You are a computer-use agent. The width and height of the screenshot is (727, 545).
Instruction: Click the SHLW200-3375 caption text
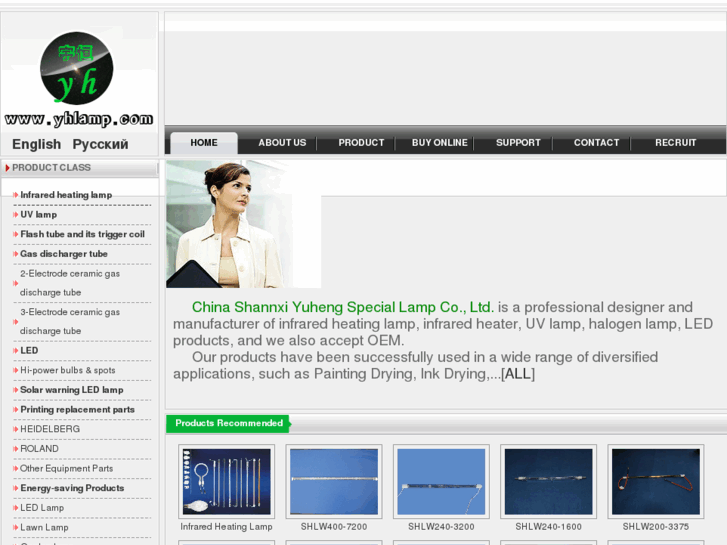pos(656,527)
